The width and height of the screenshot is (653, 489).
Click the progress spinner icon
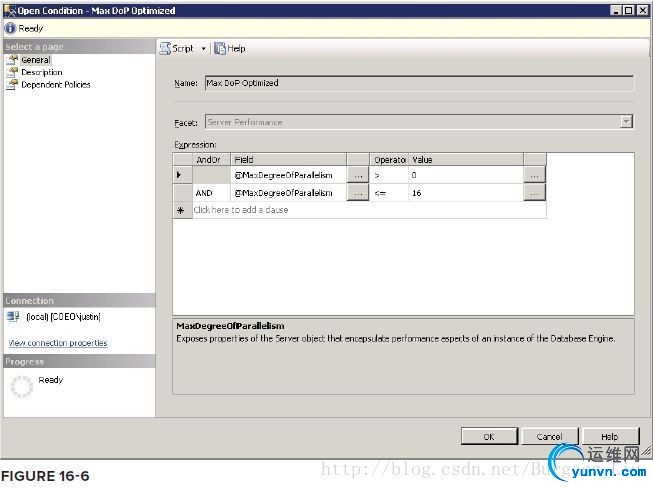click(22, 387)
